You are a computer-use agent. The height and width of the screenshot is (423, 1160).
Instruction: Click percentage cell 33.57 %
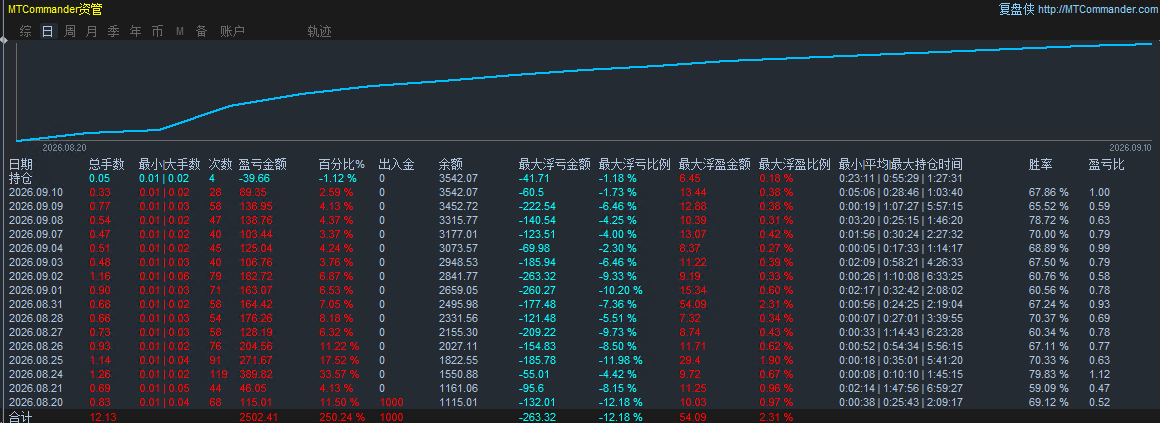(339, 374)
